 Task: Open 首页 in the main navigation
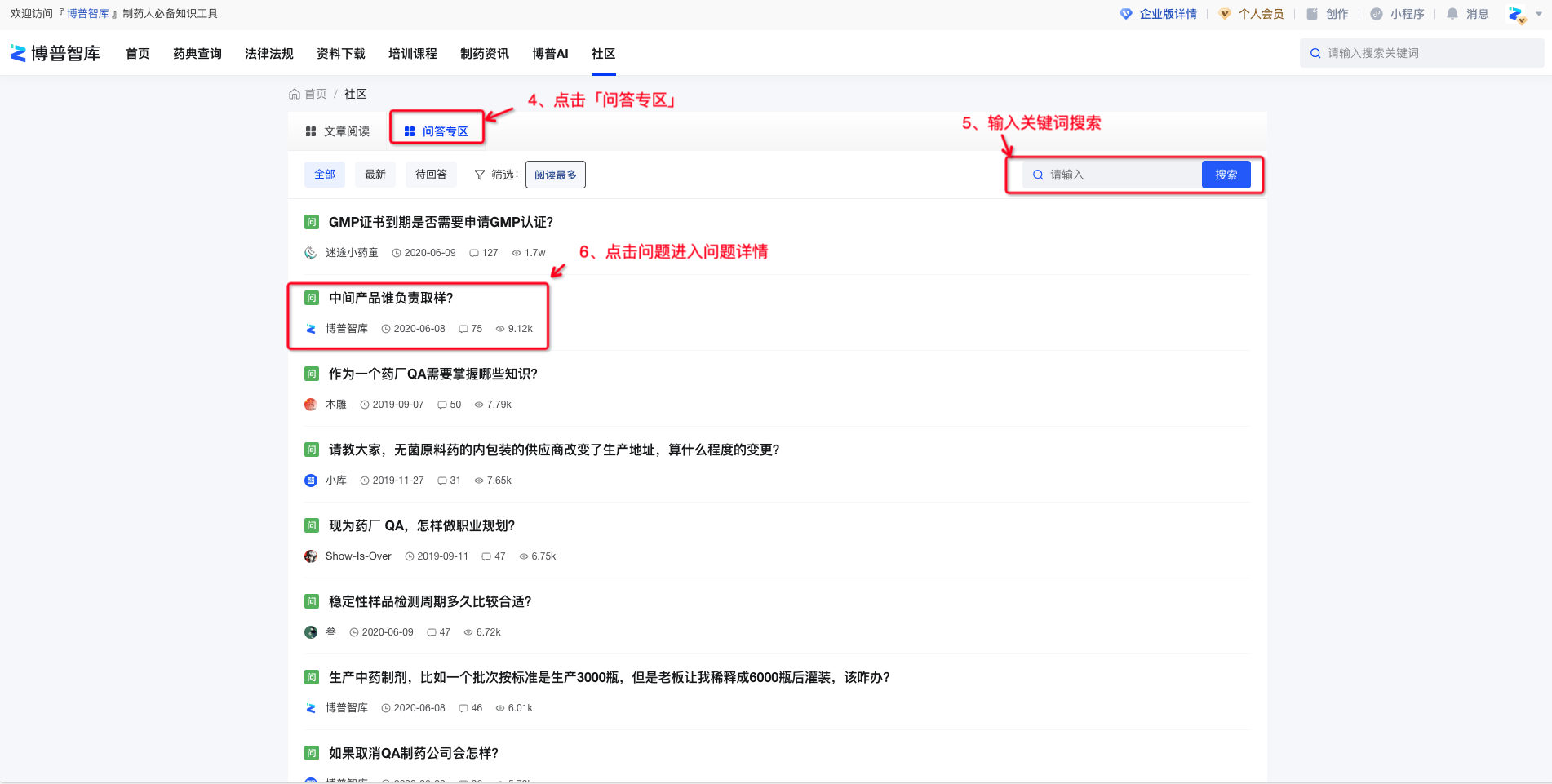(x=138, y=54)
